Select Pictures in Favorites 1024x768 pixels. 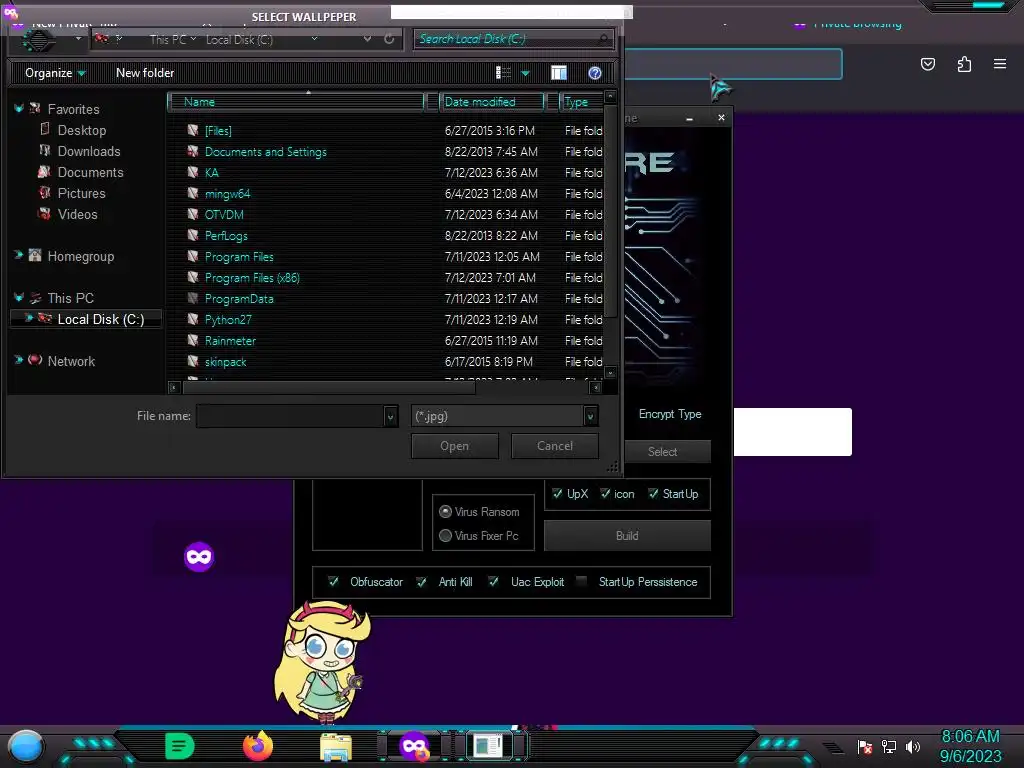coord(82,193)
